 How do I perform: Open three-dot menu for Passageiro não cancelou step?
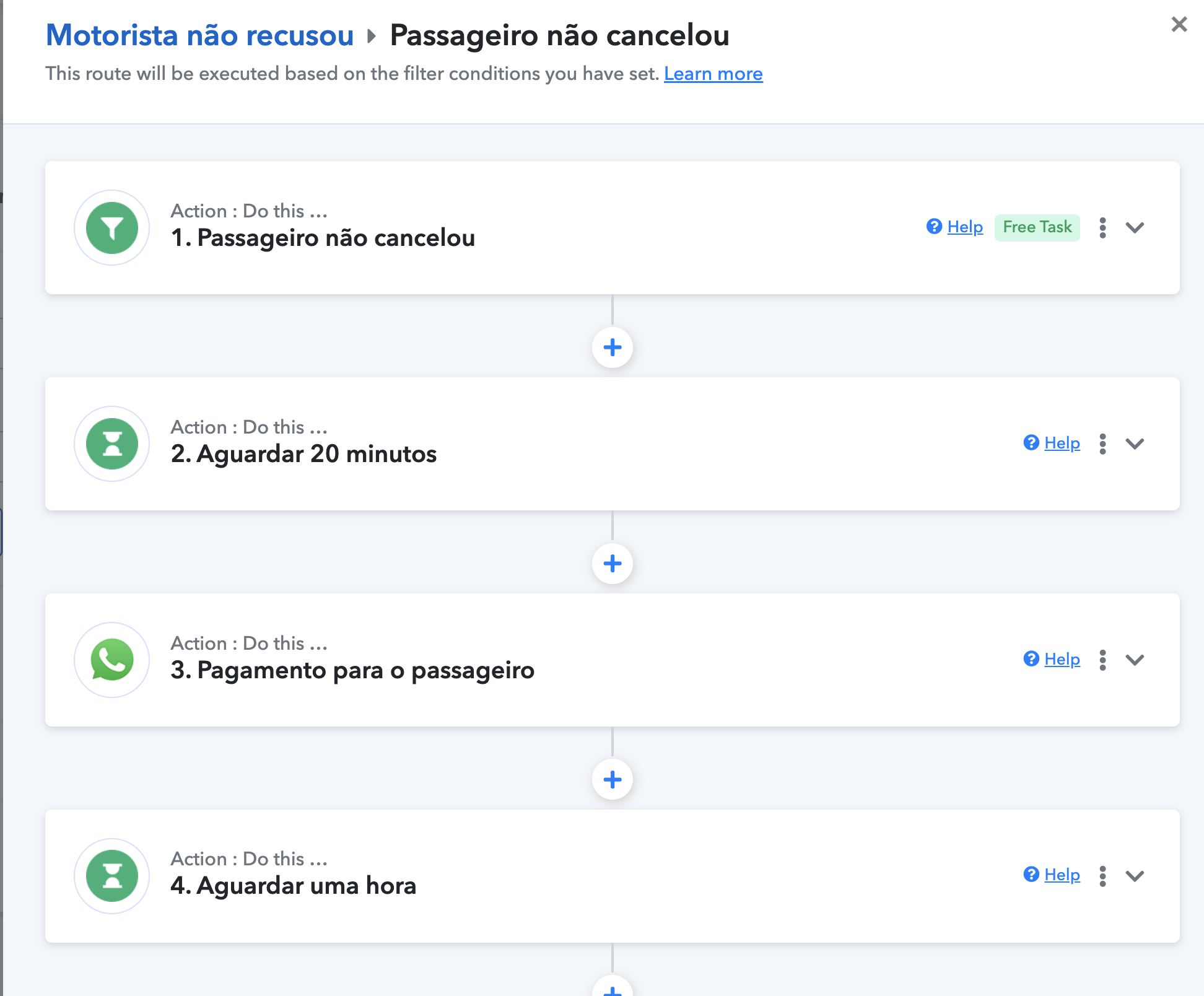point(1103,228)
